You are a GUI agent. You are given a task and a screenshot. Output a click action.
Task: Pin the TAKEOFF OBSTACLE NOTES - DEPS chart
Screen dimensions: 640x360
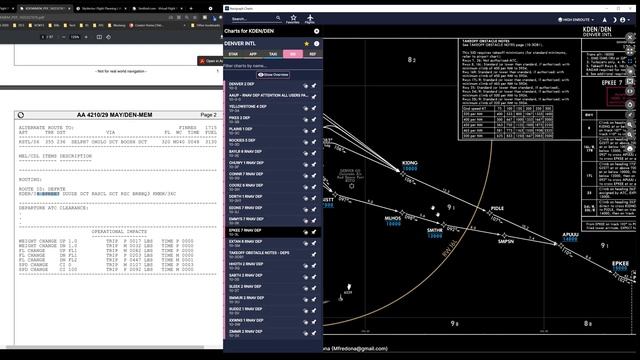click(x=314, y=255)
